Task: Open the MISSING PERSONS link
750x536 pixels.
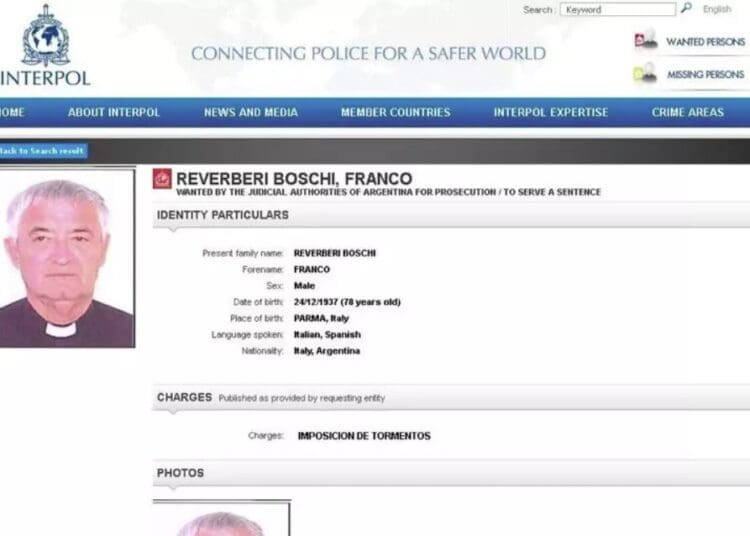Action: [x=706, y=75]
